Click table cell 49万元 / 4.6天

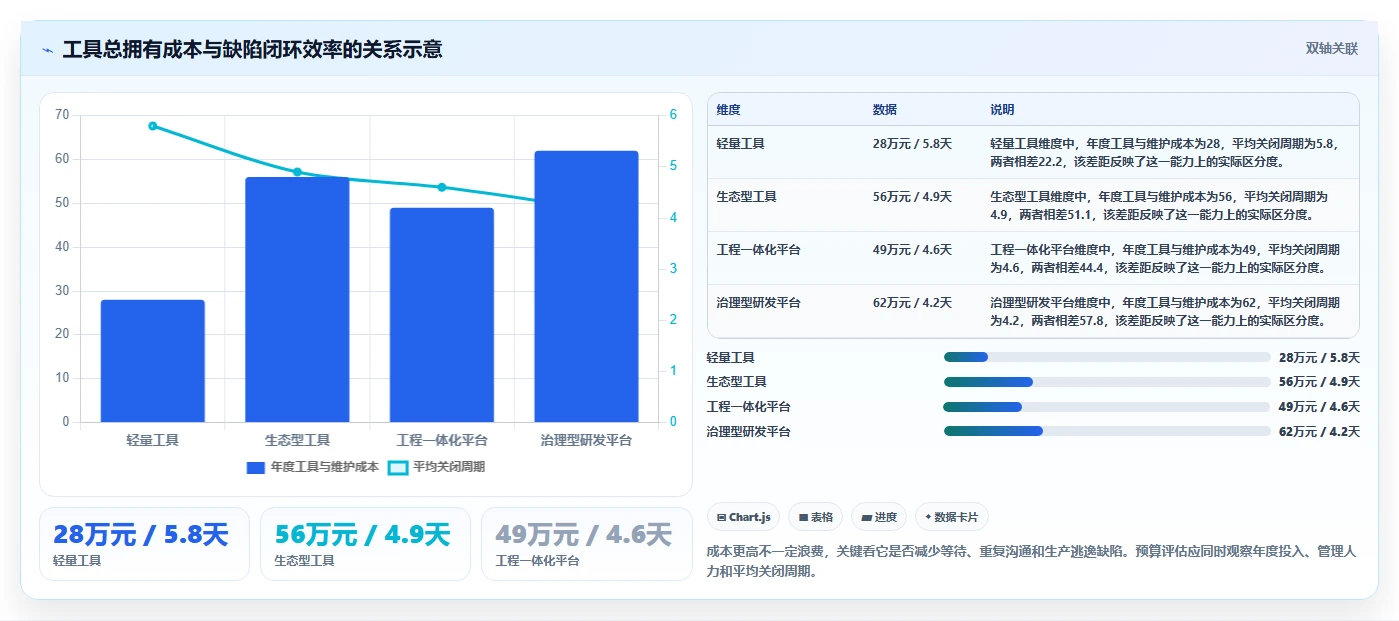(912, 250)
